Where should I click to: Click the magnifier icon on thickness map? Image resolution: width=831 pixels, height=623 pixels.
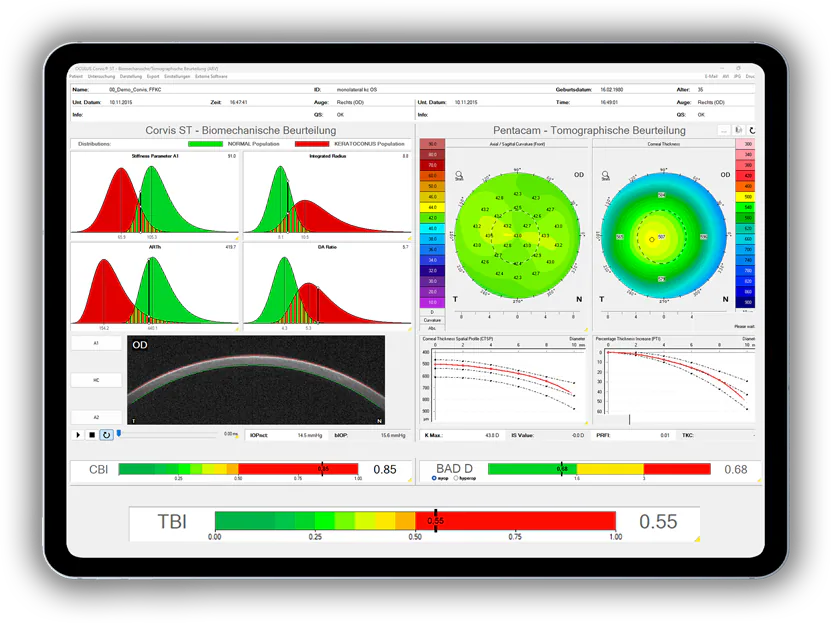tap(605, 175)
